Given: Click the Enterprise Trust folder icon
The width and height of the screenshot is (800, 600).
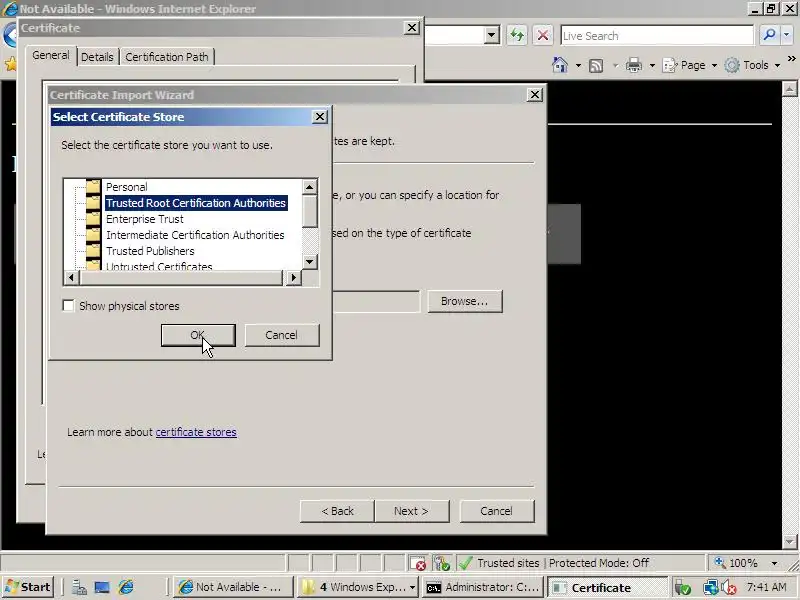Looking at the screenshot, I should pos(93,218).
